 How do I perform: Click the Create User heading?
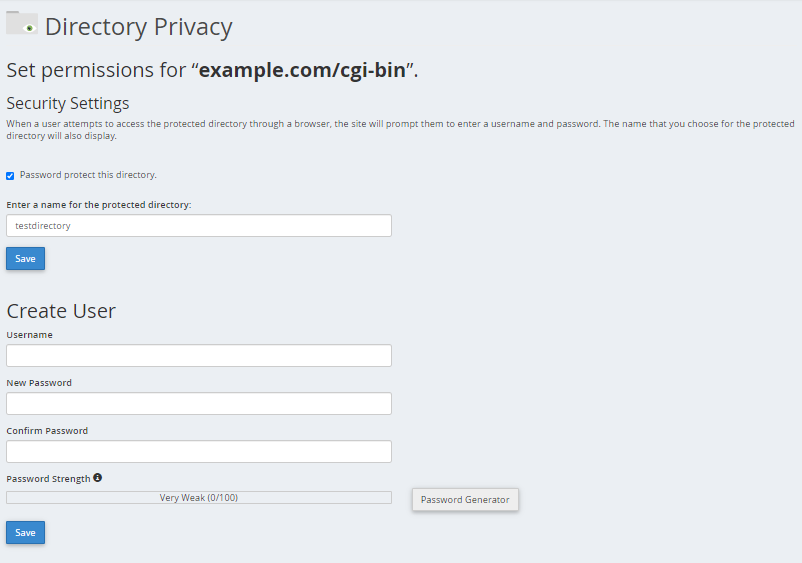click(x=61, y=311)
